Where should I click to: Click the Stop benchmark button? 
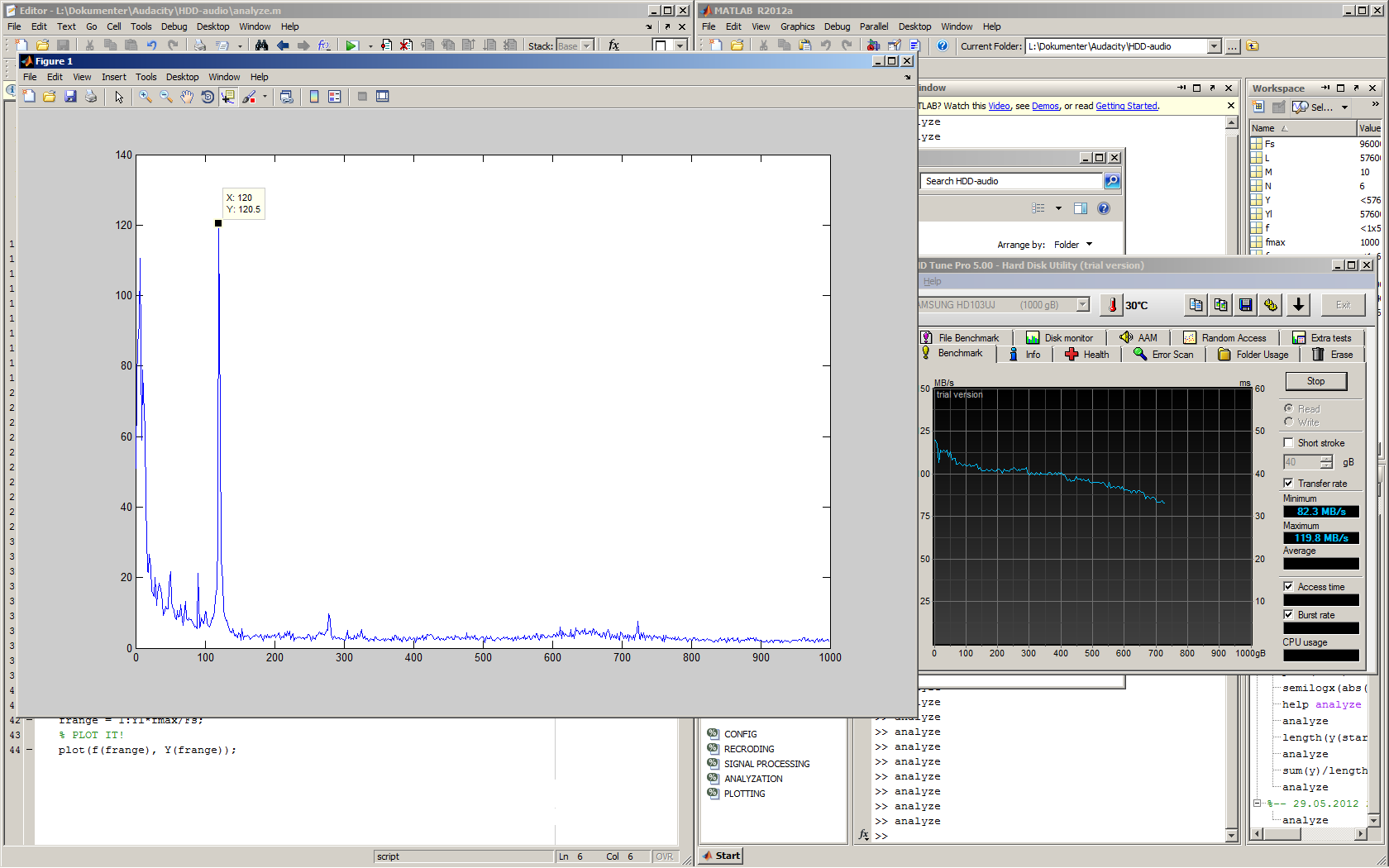click(x=1316, y=381)
